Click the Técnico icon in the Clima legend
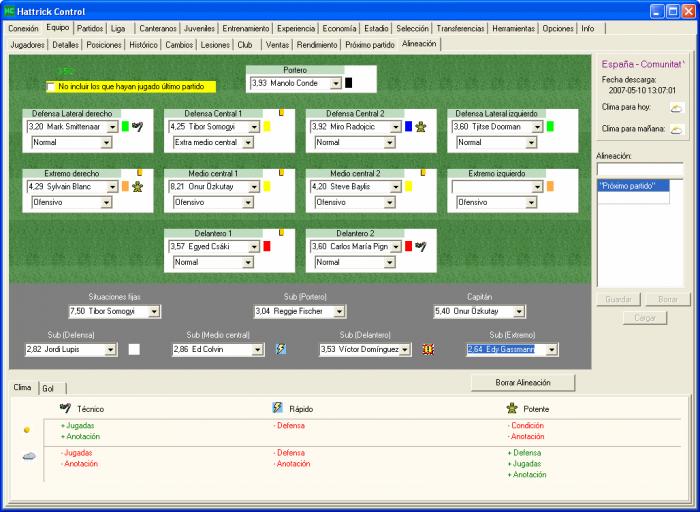This screenshot has width=700, height=512. [65, 408]
